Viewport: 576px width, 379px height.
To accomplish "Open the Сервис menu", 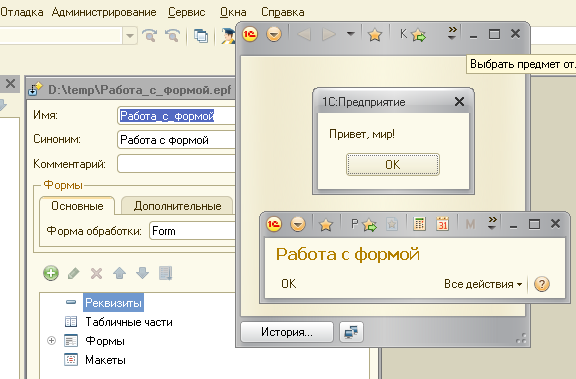I will (187, 12).
